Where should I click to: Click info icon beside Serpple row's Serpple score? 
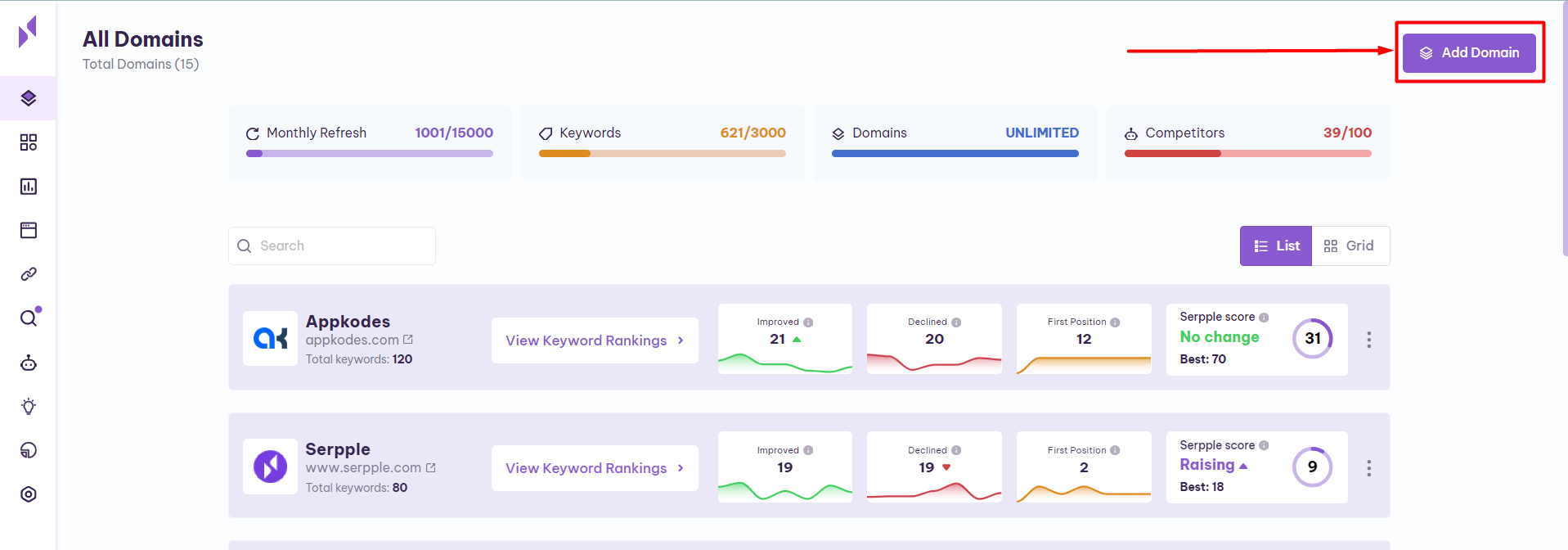1264,445
